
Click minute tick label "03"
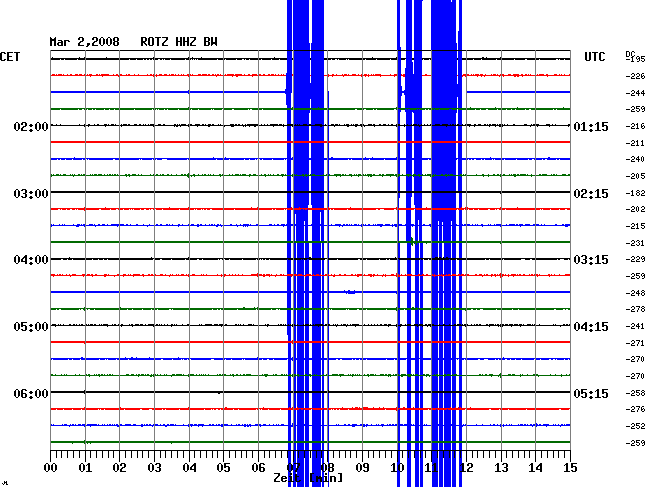pyautogui.click(x=154, y=468)
